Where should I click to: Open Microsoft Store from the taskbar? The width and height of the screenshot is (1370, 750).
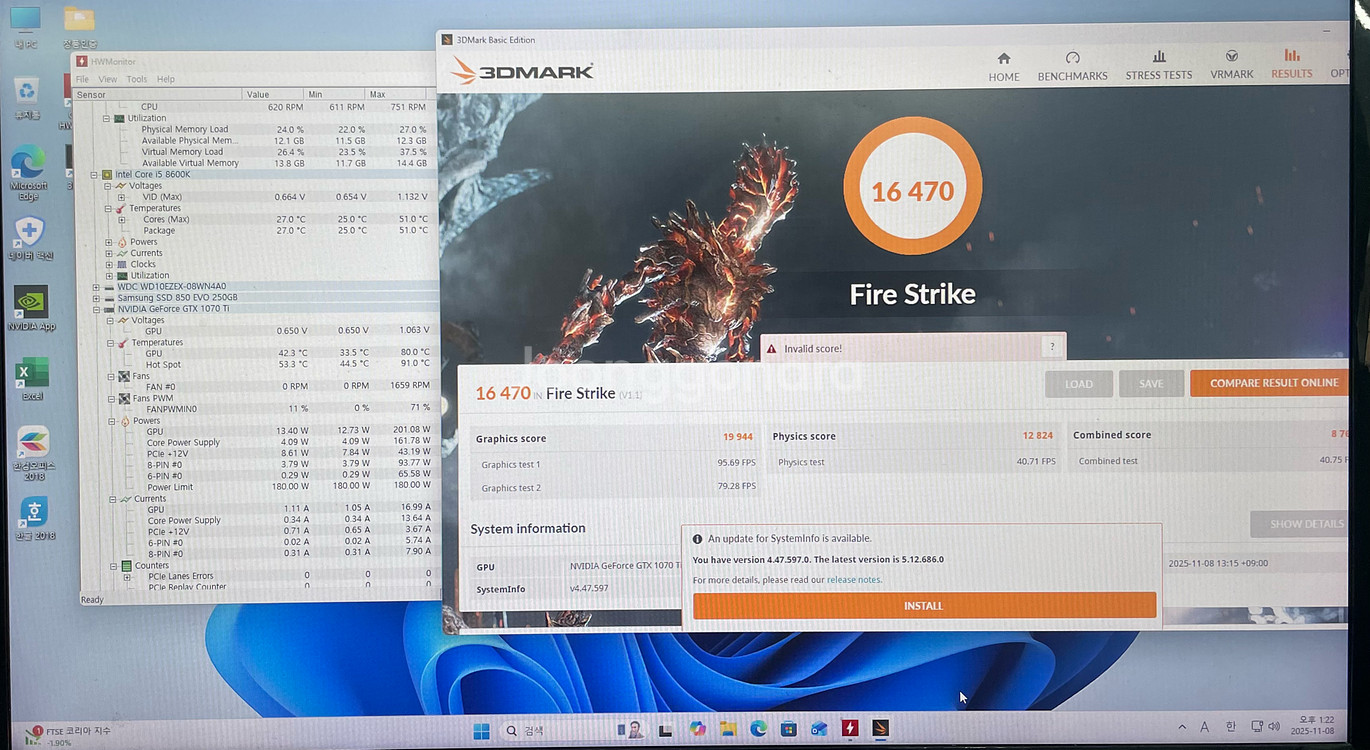tap(788, 730)
